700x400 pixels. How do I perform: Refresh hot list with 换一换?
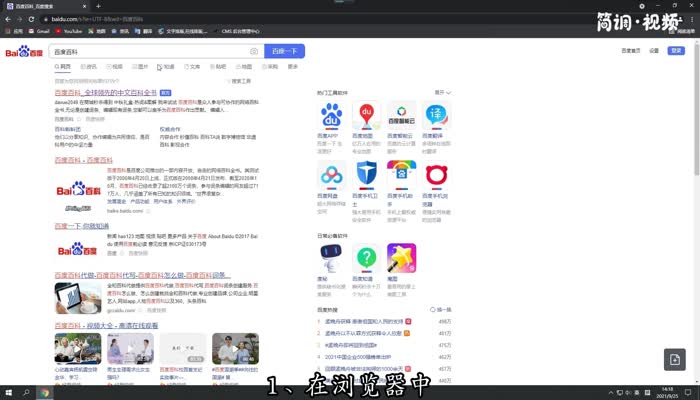point(443,311)
